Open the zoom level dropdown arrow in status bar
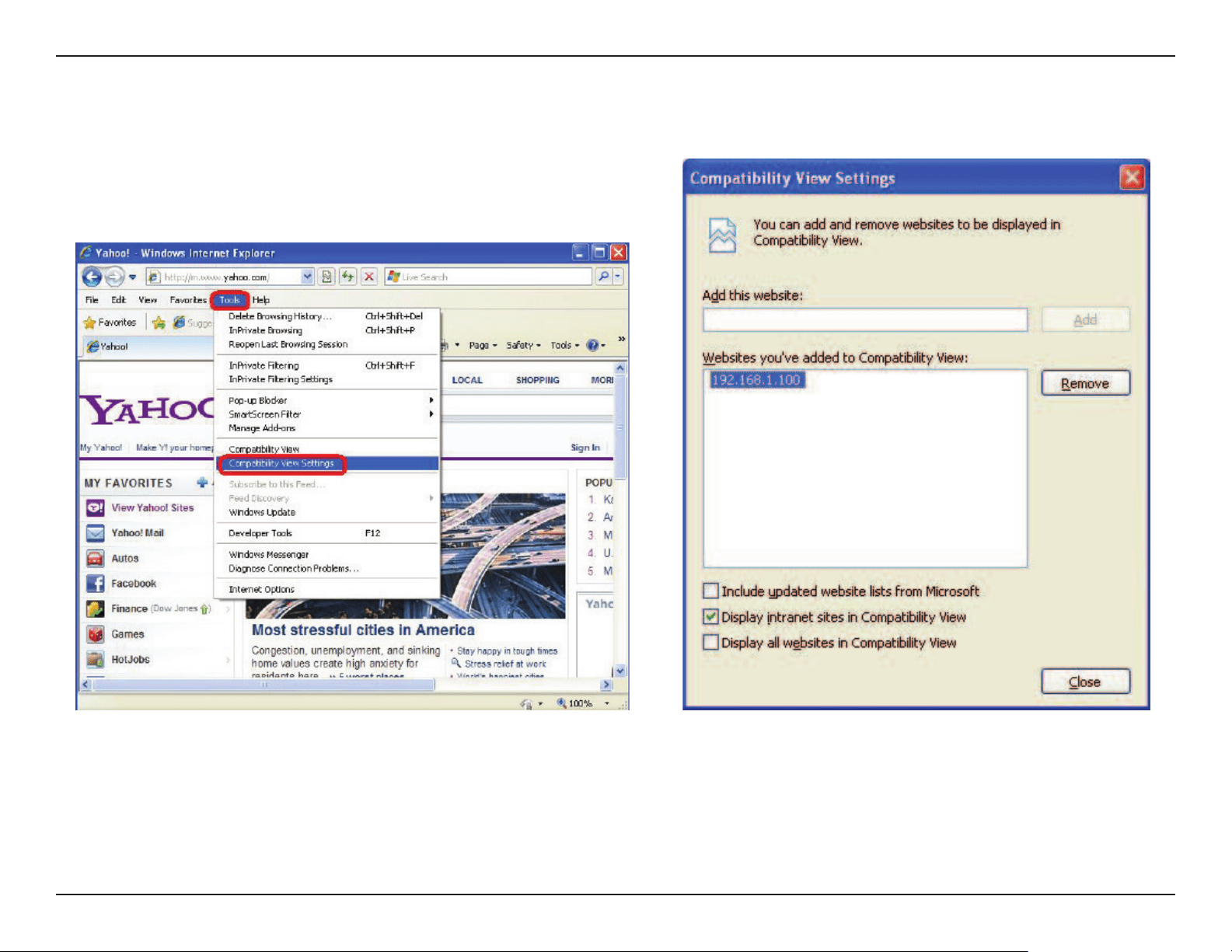 click(607, 703)
